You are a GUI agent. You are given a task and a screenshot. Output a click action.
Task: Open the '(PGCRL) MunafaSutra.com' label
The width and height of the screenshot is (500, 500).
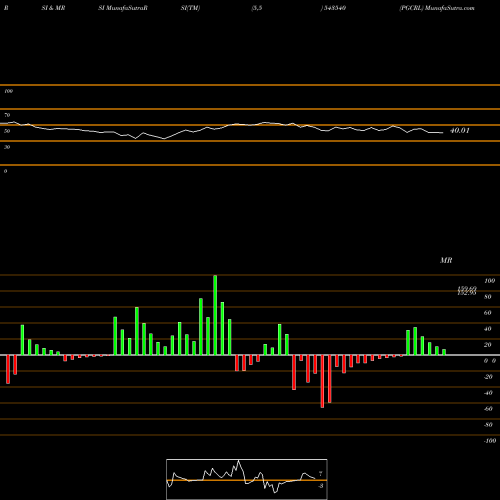click(x=437, y=8)
